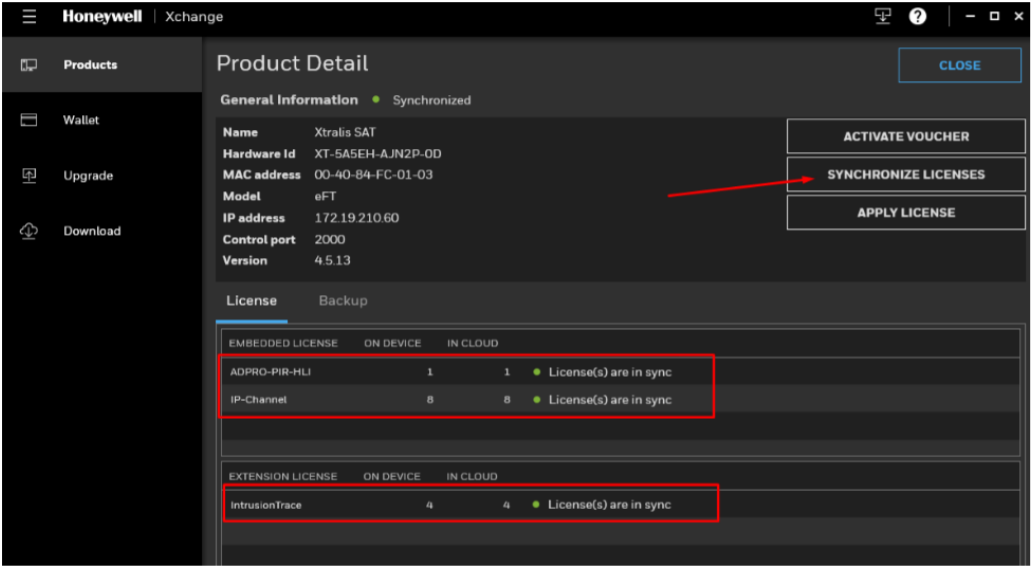Click the Products monitor icon
Image resolution: width=1033 pixels, height=567 pixels.
click(x=29, y=65)
